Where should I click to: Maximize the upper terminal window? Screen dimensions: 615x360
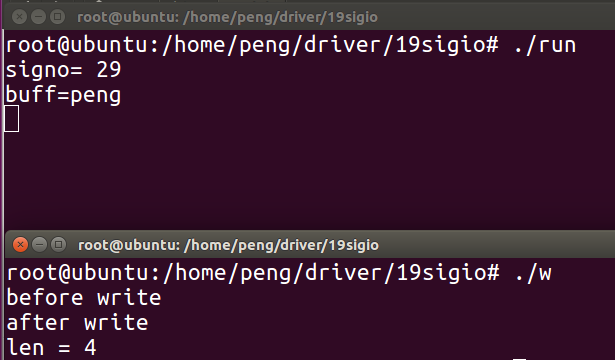pos(57,17)
